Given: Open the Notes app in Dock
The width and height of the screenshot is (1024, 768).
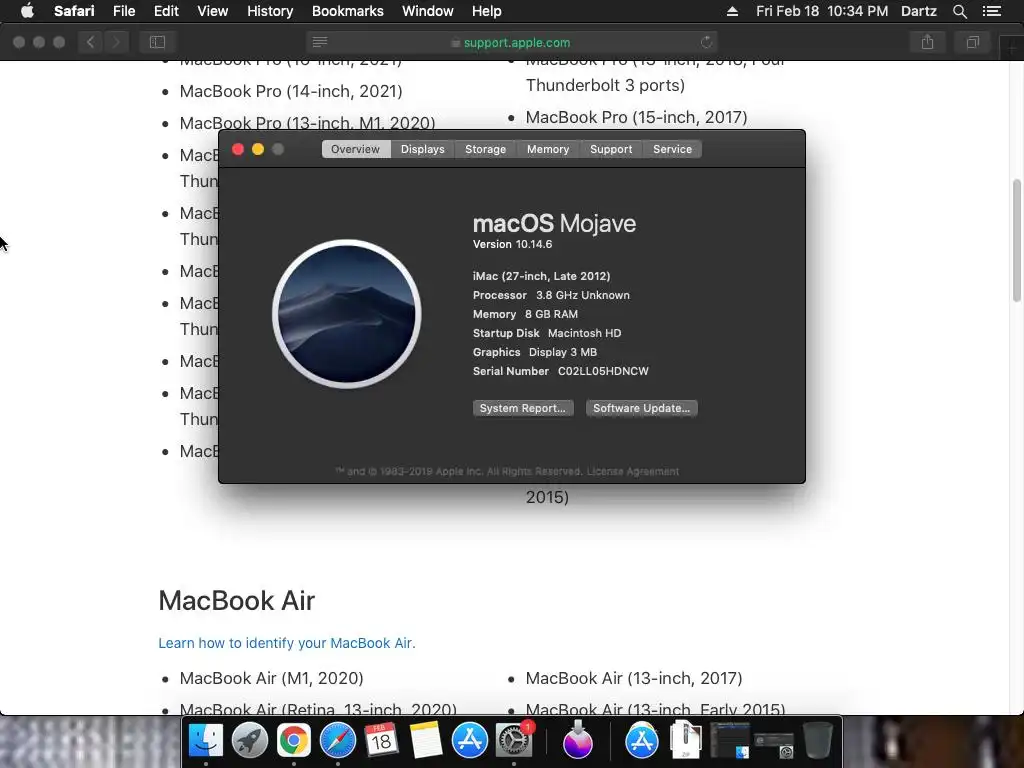Looking at the screenshot, I should pos(426,741).
